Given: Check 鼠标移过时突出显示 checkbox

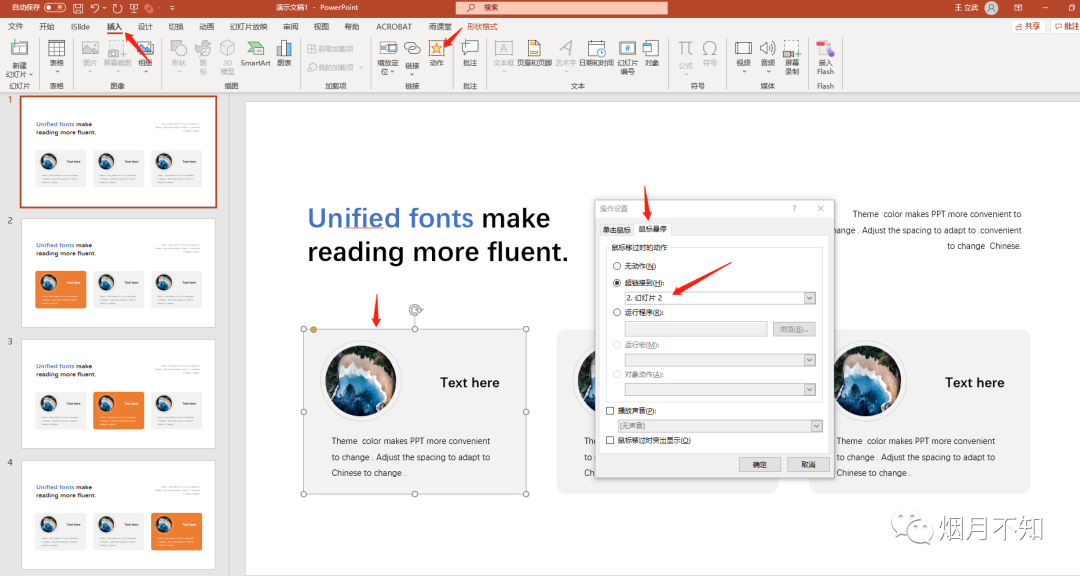Looking at the screenshot, I should click(611, 440).
